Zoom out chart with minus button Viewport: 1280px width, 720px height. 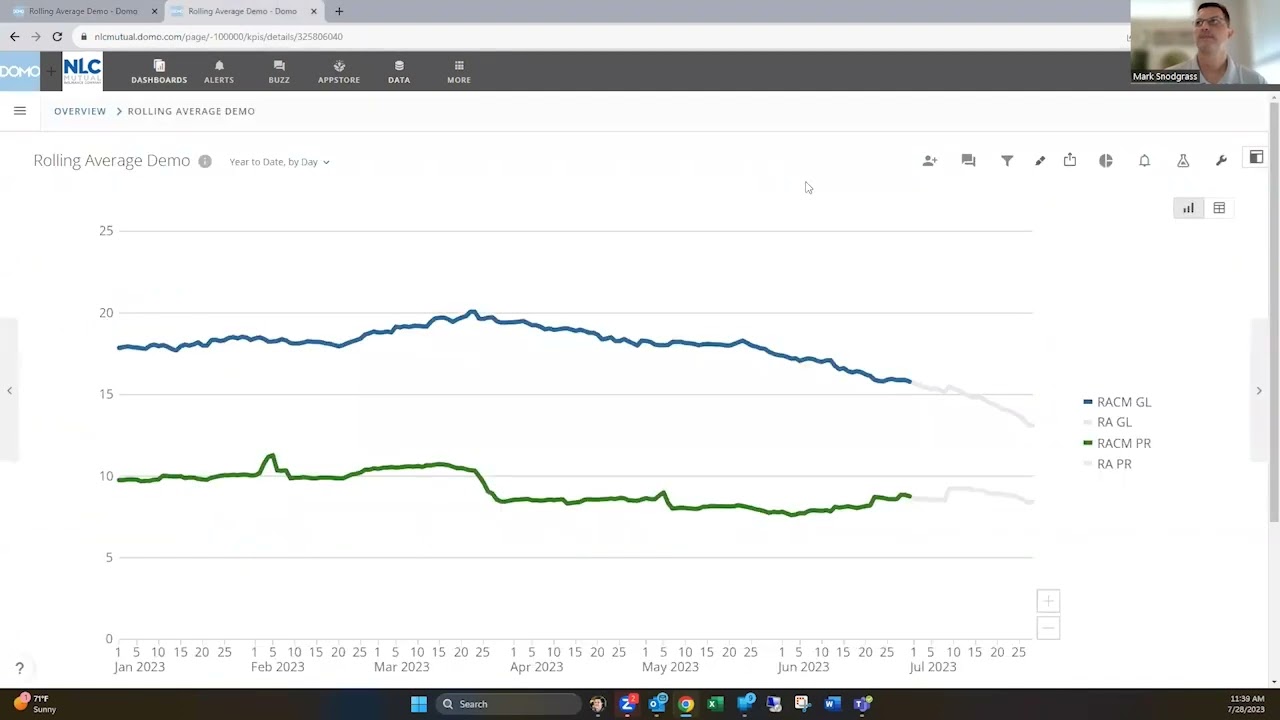click(1048, 628)
